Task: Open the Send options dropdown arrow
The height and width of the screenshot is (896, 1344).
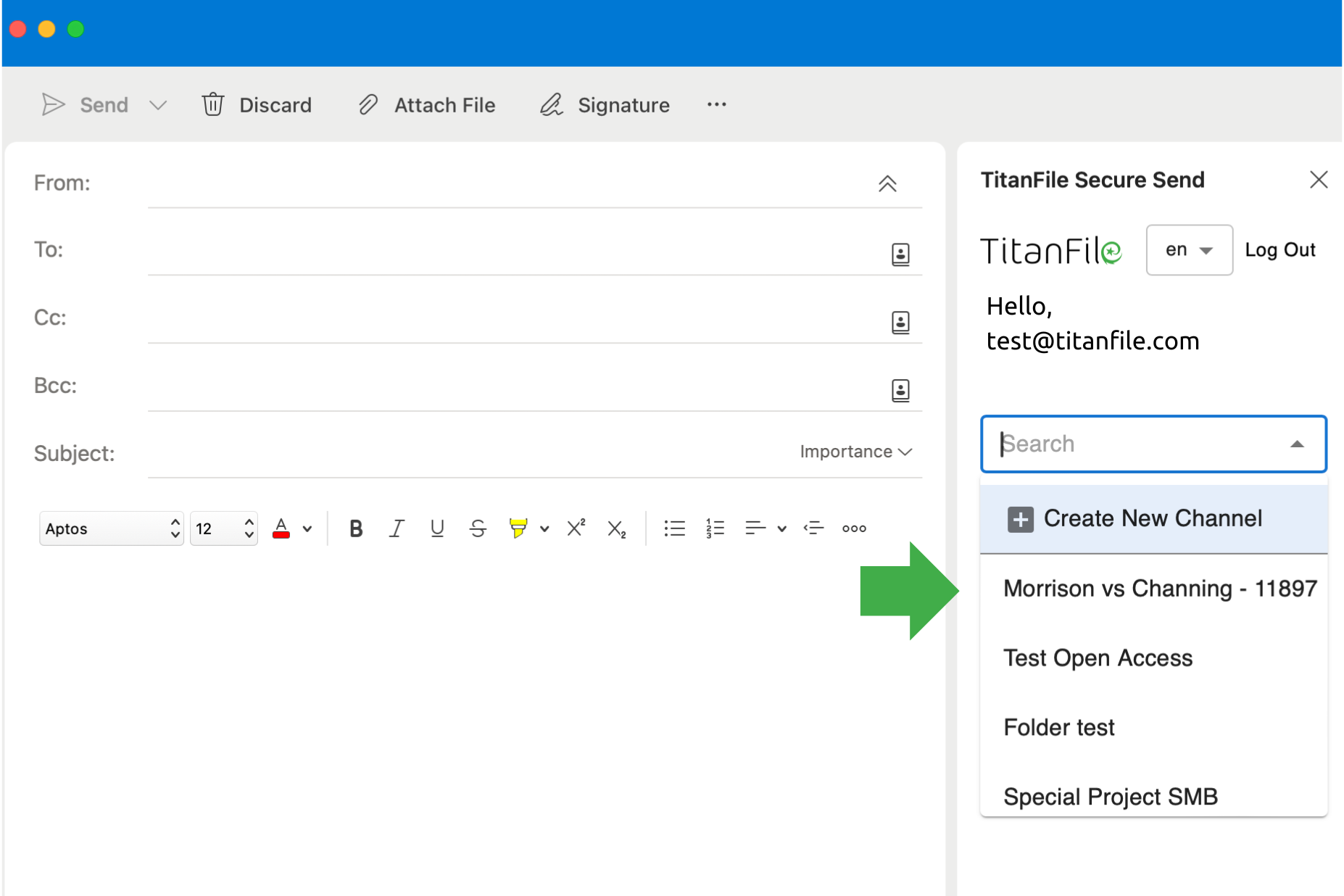Action: coord(158,105)
